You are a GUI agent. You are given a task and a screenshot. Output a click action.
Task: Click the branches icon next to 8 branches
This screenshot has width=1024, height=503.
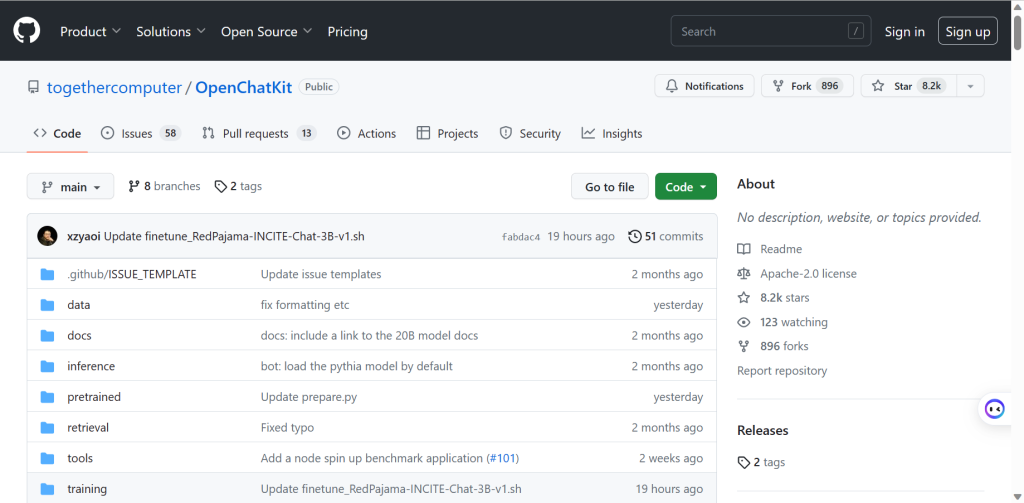[x=134, y=186]
